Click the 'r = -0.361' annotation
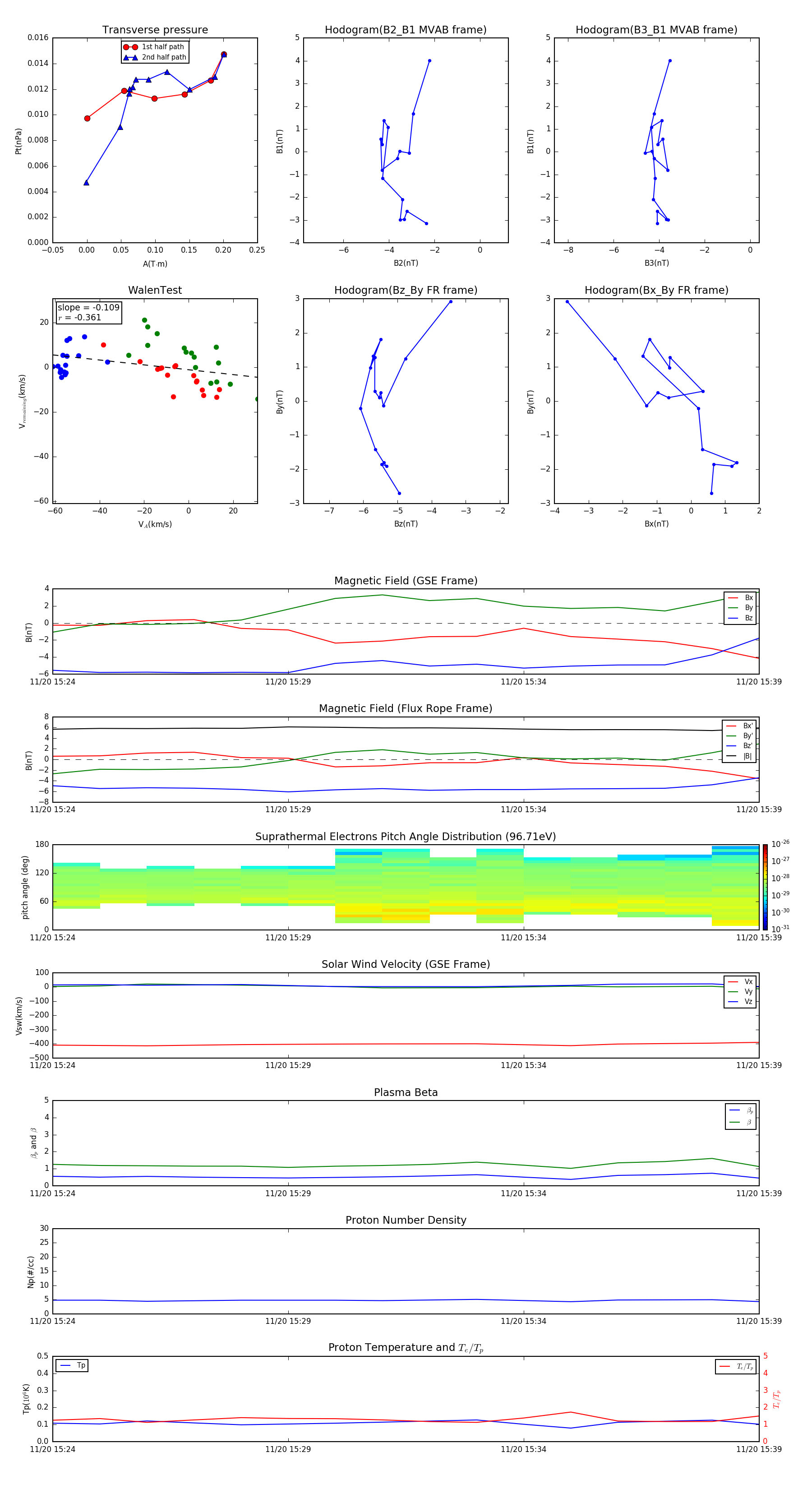812x1489 pixels. pos(80,318)
